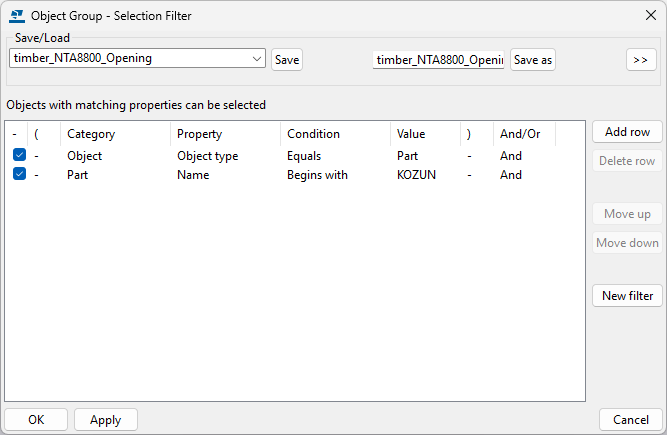The image size is (667, 435).
Task: Apply the selection filter
Action: tap(105, 420)
